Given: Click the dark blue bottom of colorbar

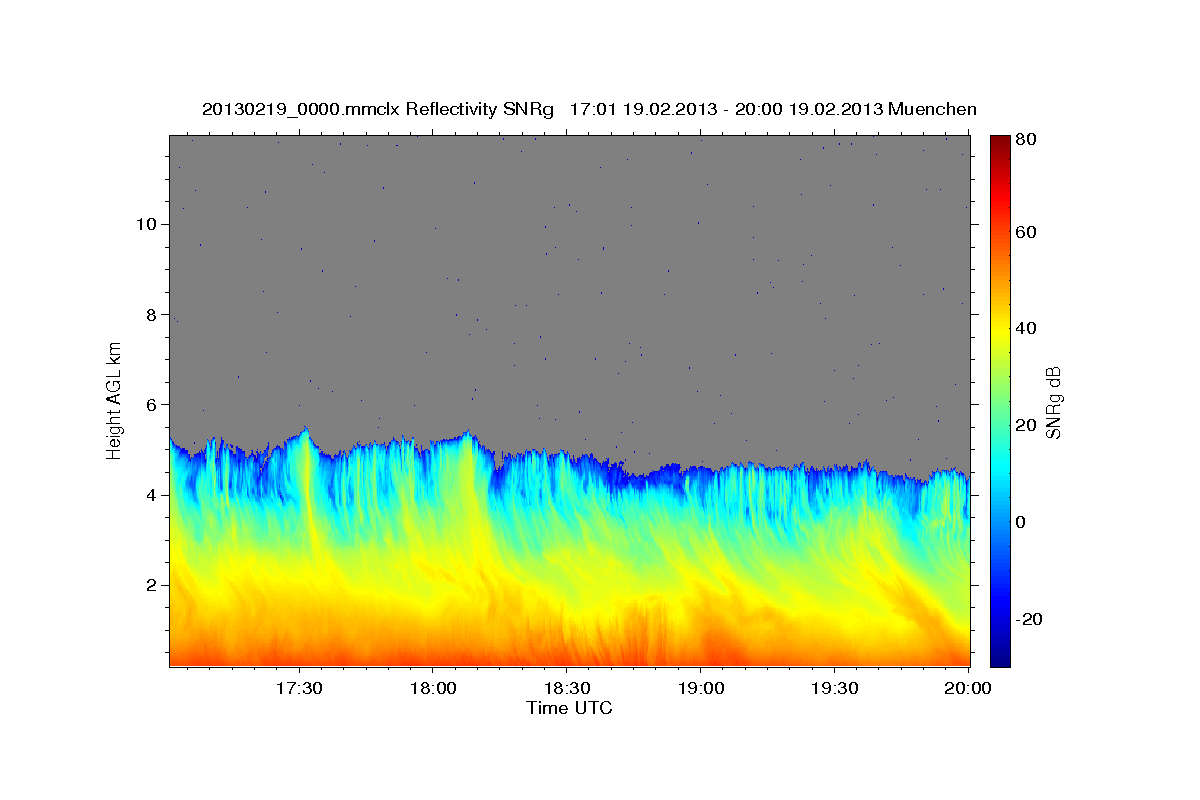Looking at the screenshot, I should pos(1000,658).
